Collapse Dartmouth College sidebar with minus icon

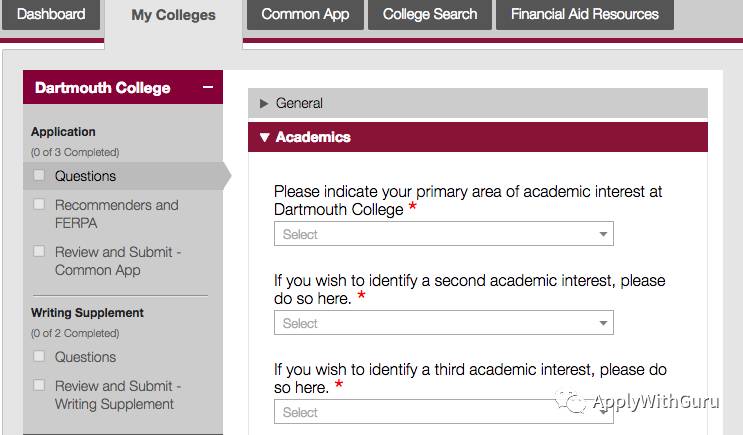pyautogui.click(x=208, y=87)
